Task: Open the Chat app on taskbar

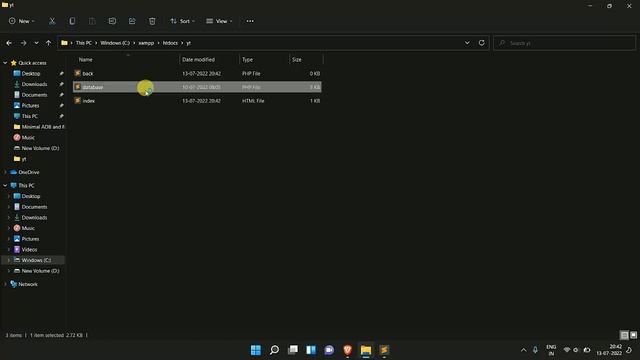Action: pos(329,350)
